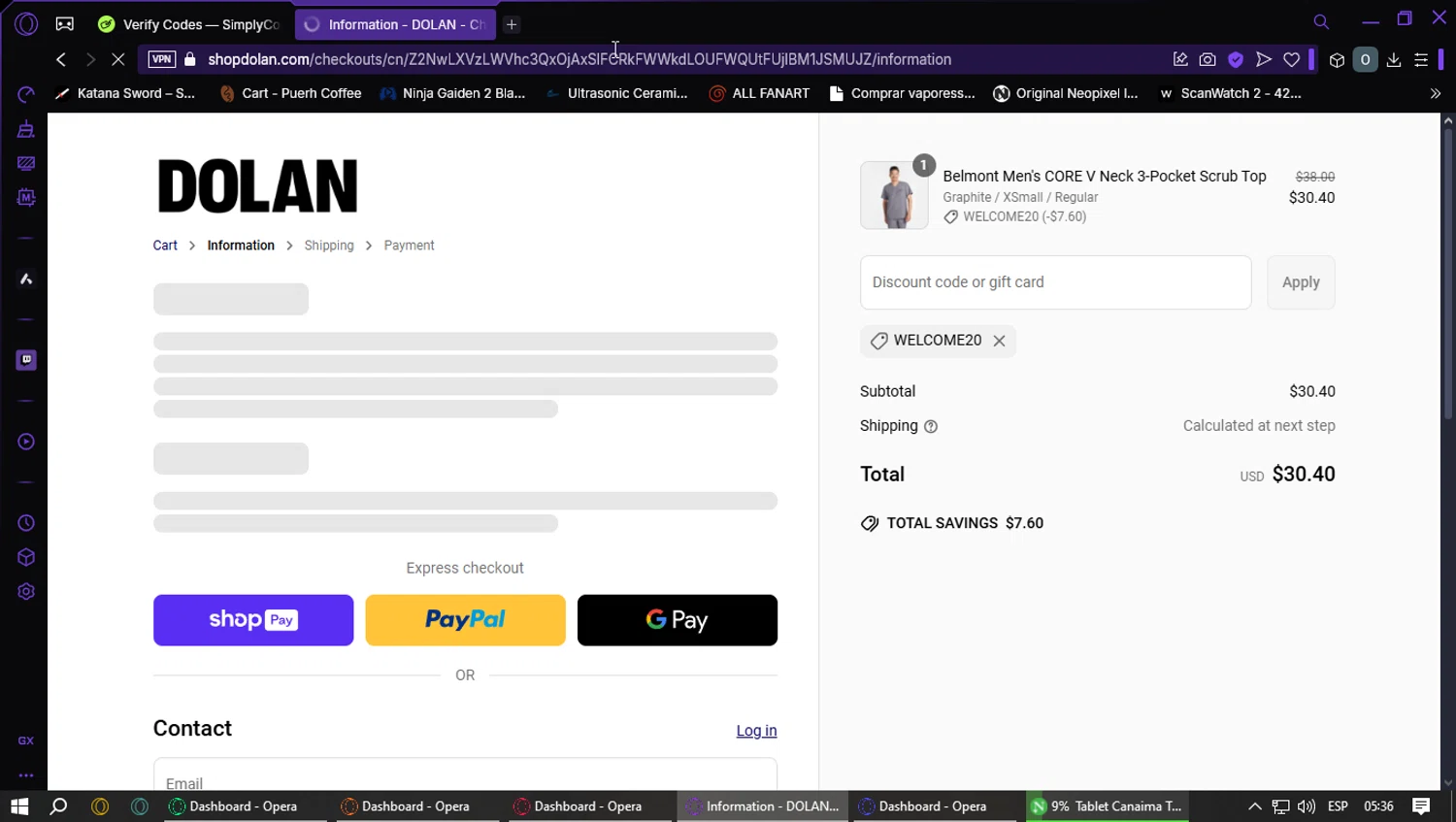Open the sidebar settings gear icon
This screenshot has height=822, width=1456.
[x=26, y=592]
